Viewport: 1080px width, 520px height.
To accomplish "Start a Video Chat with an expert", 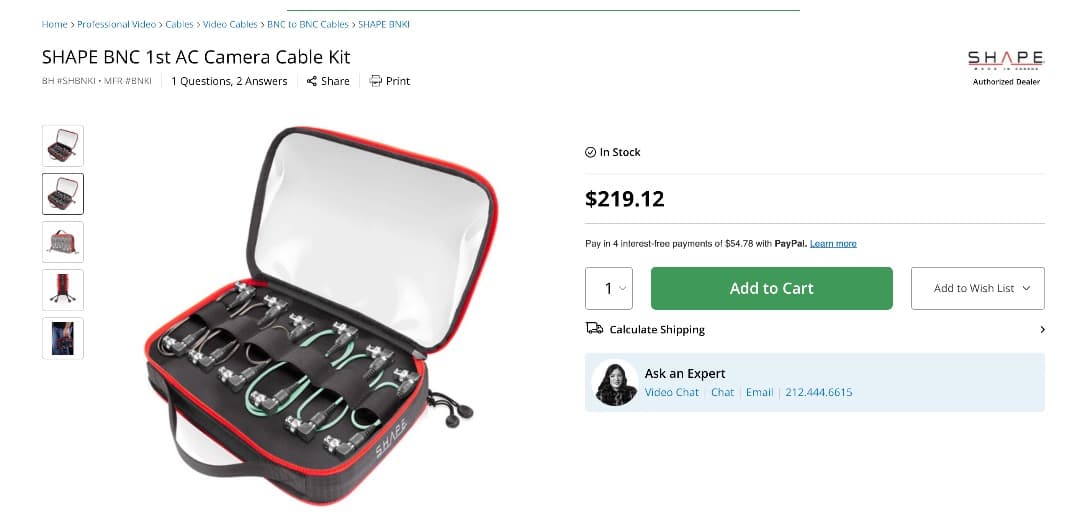I will 672,393.
